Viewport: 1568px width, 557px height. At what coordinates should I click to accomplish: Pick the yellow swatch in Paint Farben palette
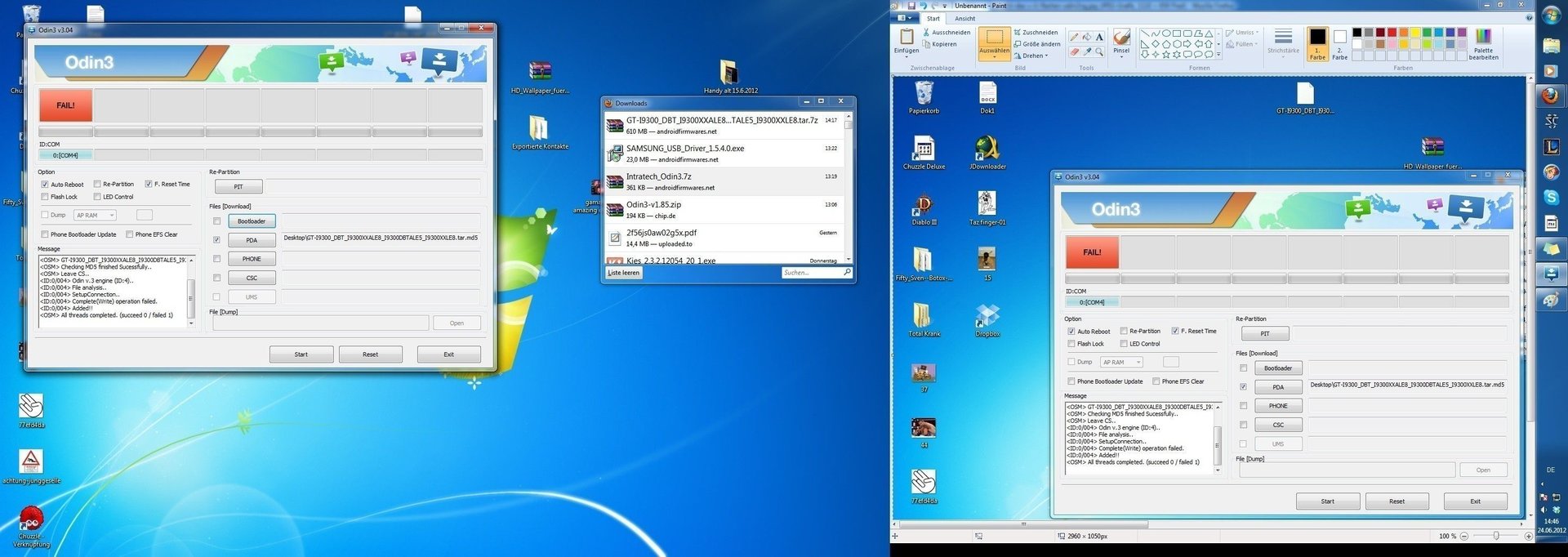pos(1414,33)
